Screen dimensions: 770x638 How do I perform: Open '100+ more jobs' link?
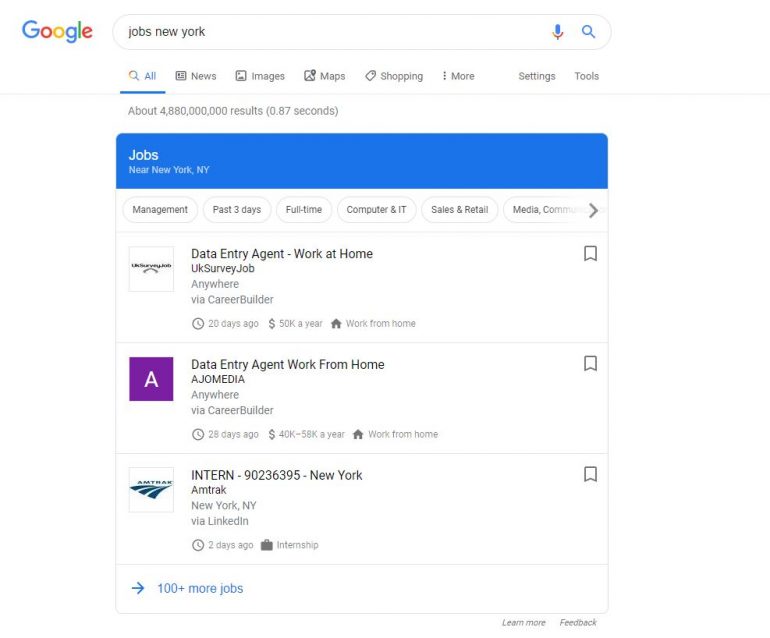point(200,588)
